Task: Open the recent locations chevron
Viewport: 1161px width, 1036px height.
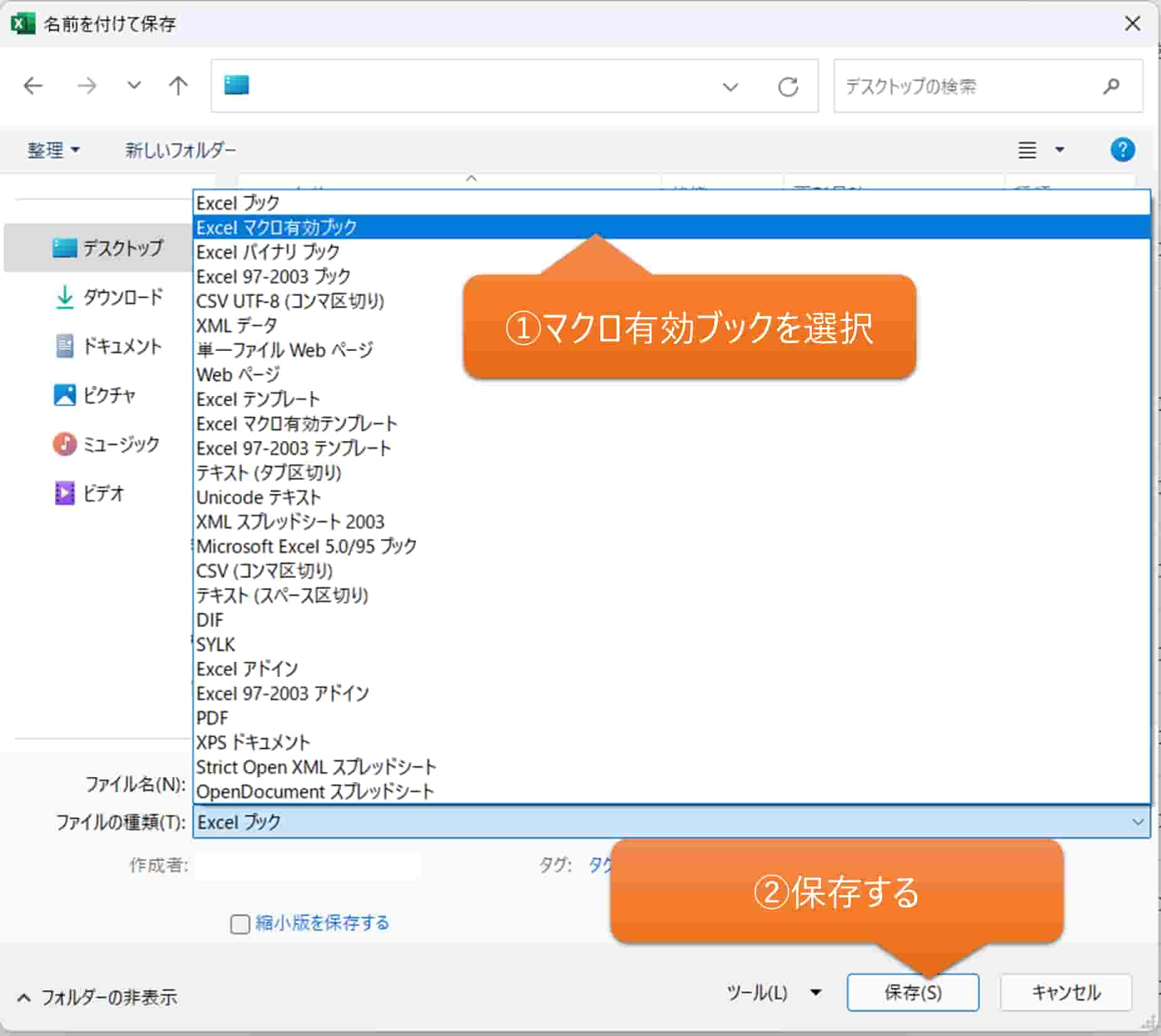Action: [133, 85]
